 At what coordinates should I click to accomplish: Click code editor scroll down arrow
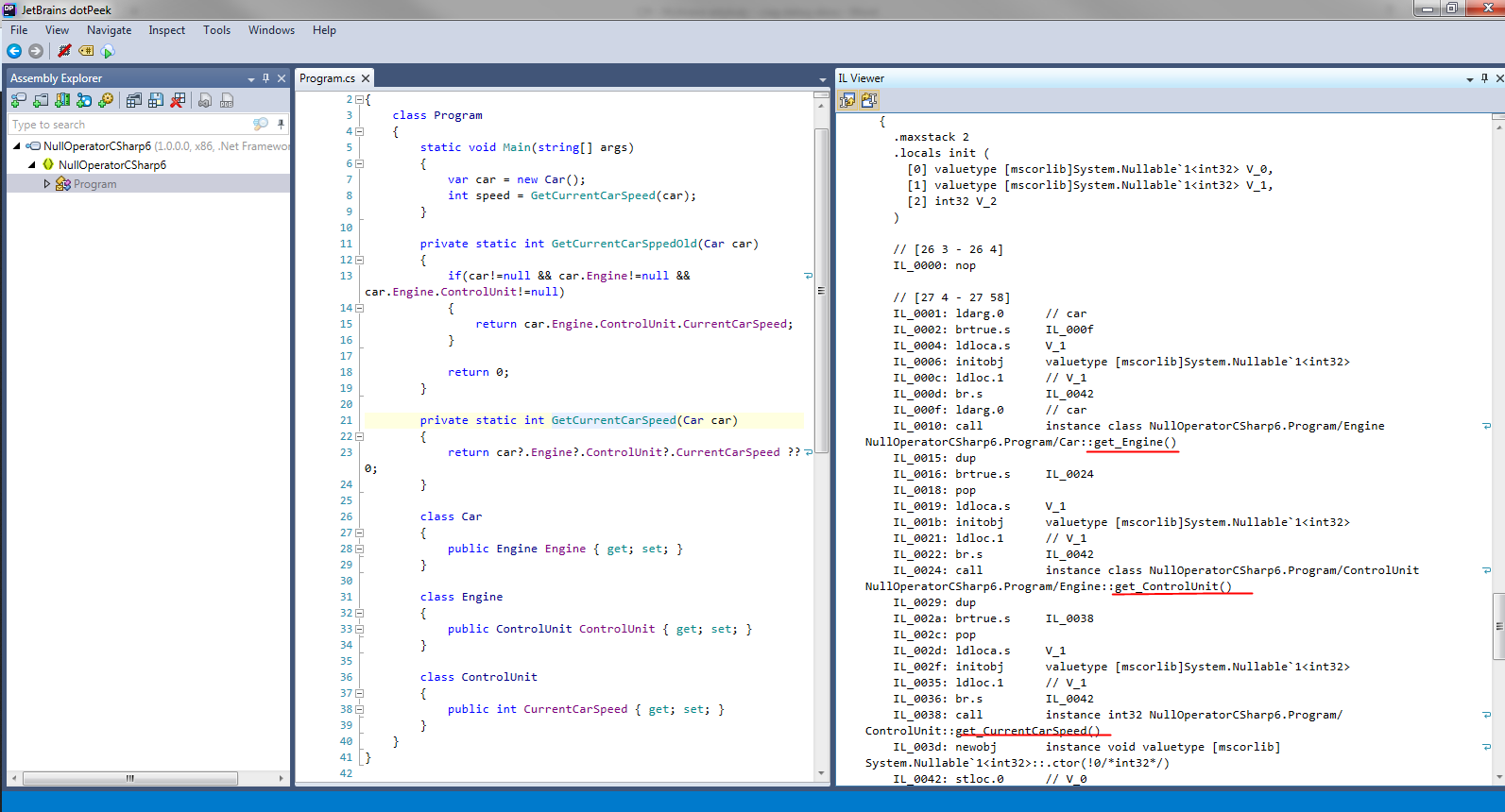[821, 773]
